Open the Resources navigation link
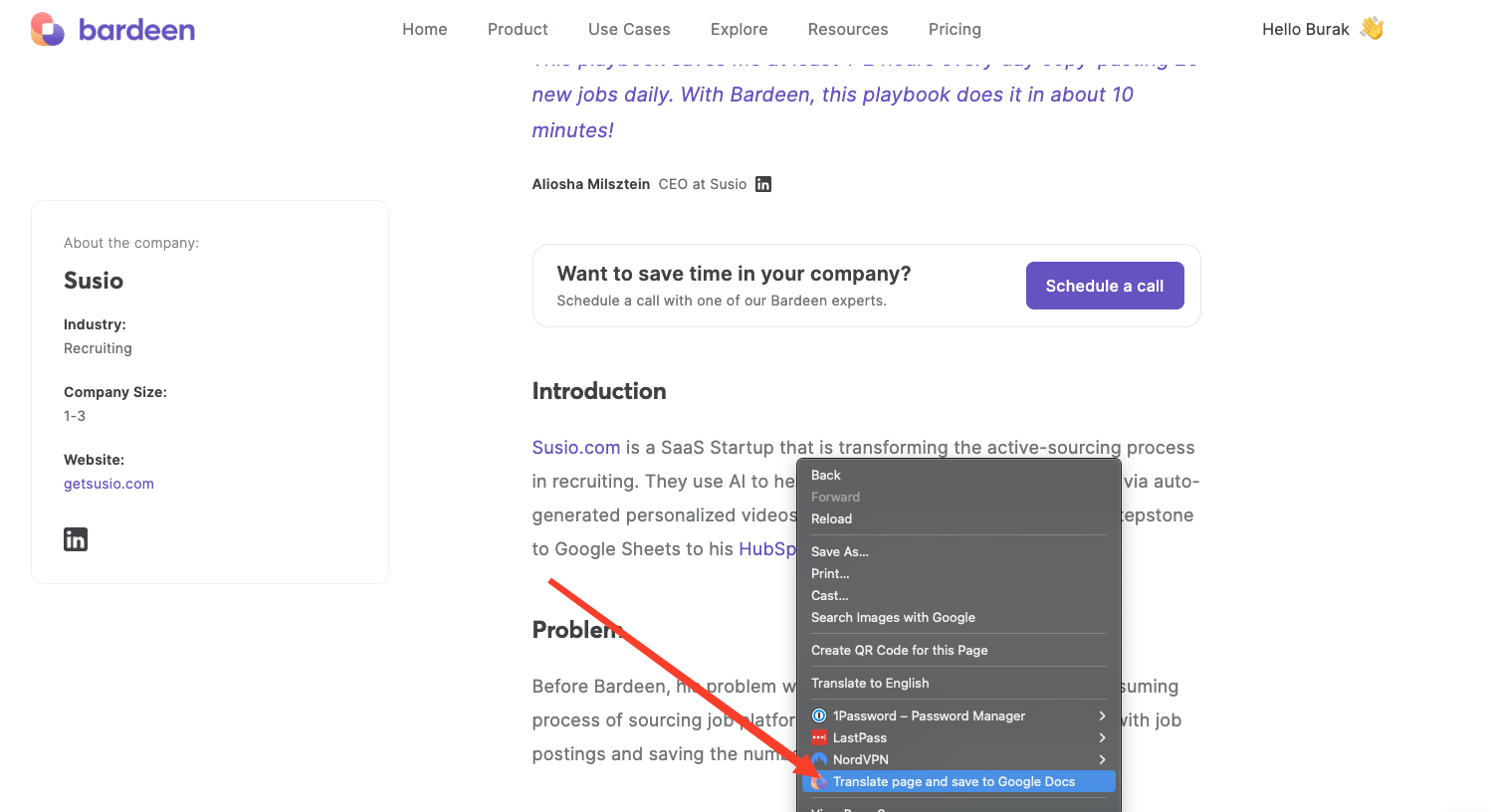Image resolution: width=1491 pixels, height=812 pixels. 848,29
